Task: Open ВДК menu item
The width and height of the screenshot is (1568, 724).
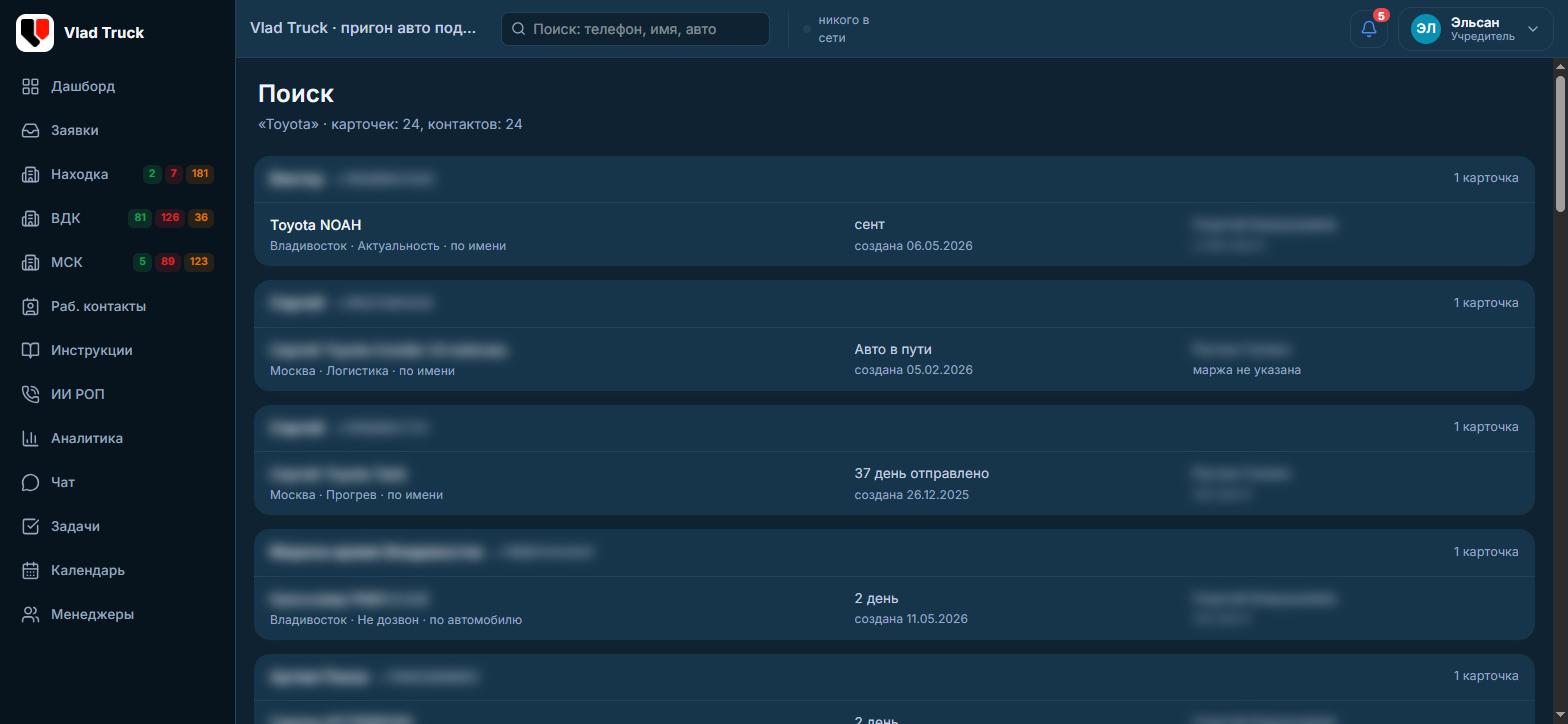Action: coord(118,219)
